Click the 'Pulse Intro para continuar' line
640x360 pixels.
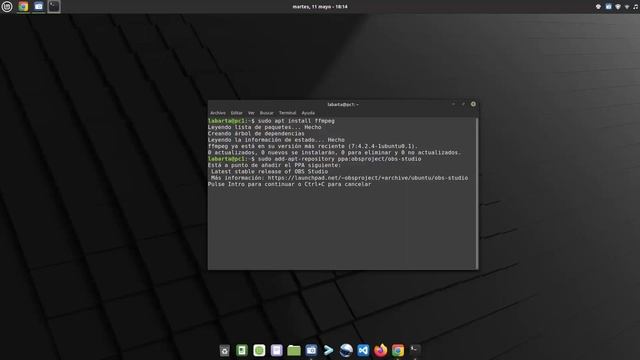point(289,184)
